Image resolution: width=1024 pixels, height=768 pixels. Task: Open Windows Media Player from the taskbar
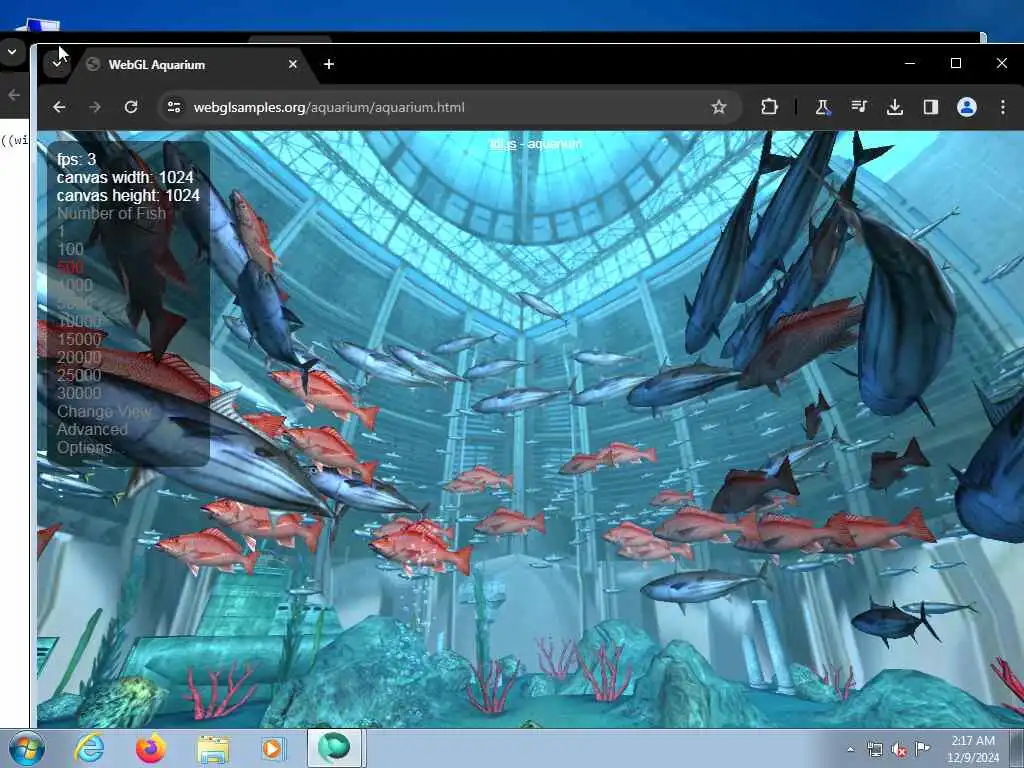tap(273, 748)
